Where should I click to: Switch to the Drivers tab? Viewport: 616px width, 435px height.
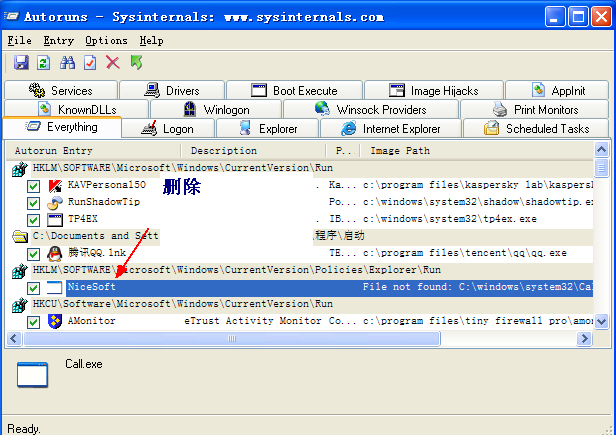172,90
